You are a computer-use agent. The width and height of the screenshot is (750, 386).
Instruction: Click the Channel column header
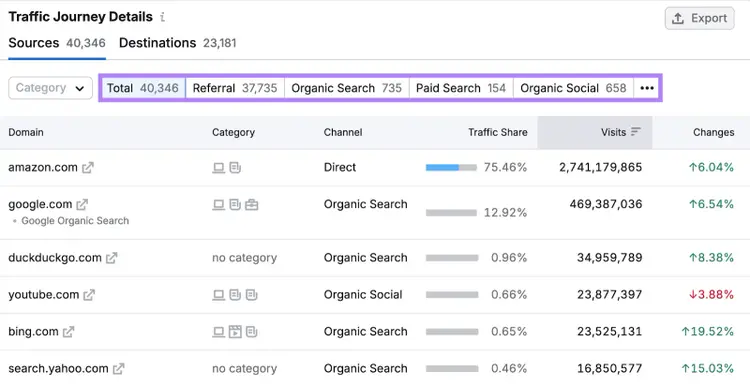(x=343, y=132)
